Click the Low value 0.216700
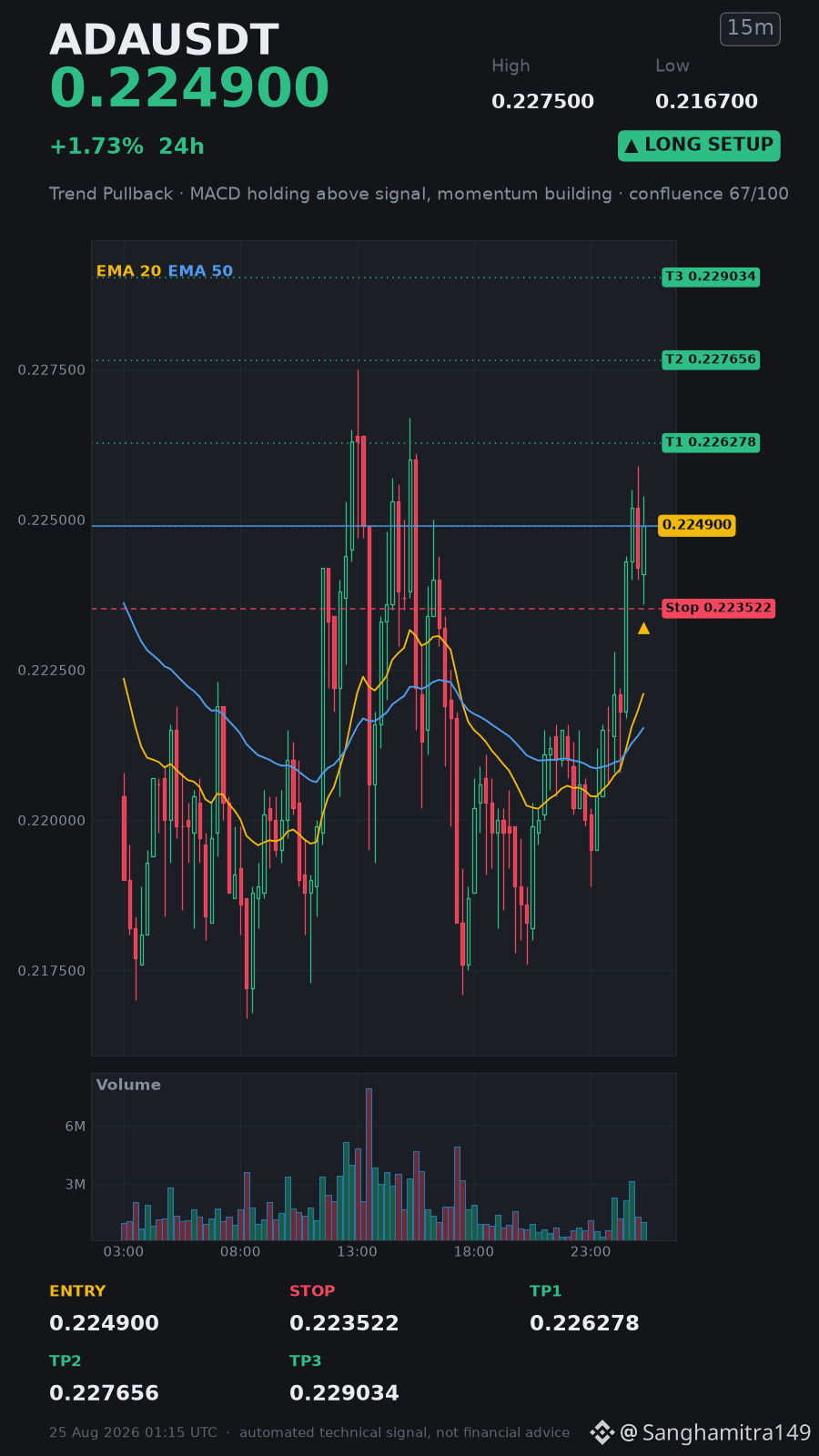 point(706,102)
